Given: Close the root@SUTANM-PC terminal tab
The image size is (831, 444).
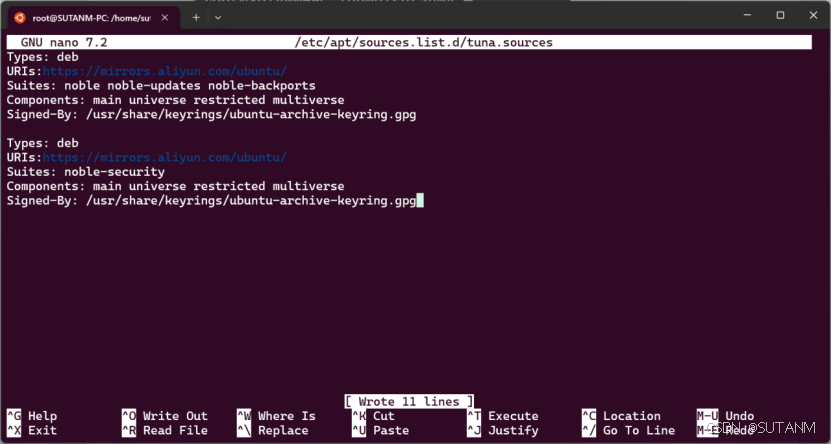Looking at the screenshot, I should 165,18.
